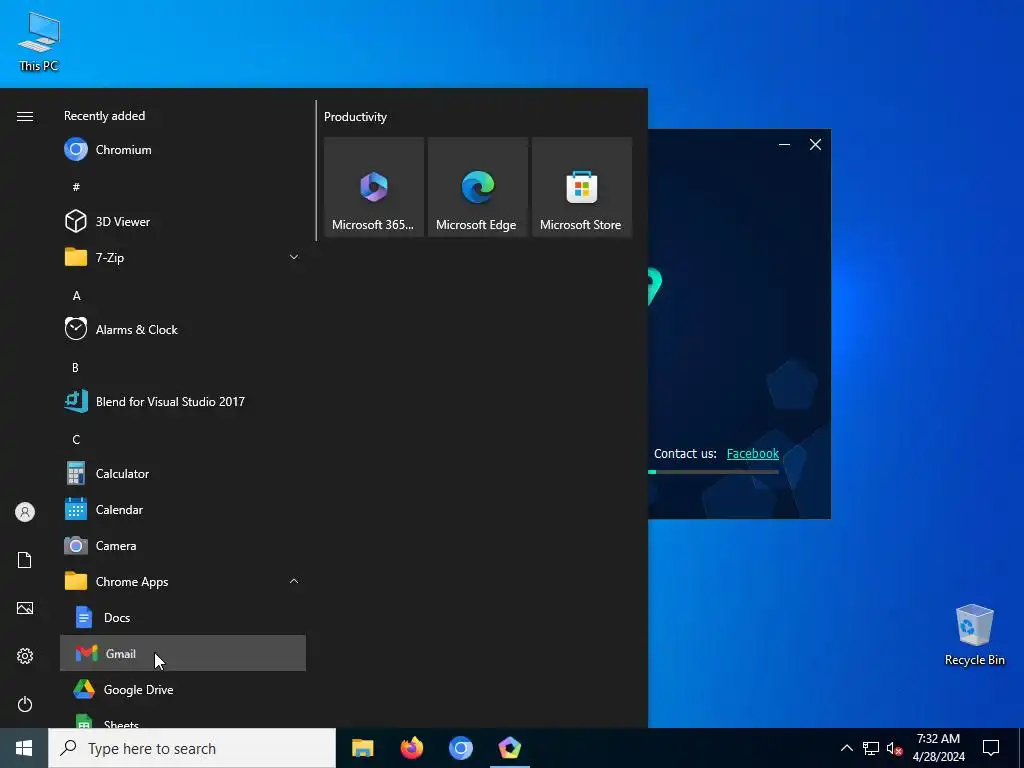Open Alarms & Clock app
This screenshot has width=1024, height=768.
(x=183, y=329)
